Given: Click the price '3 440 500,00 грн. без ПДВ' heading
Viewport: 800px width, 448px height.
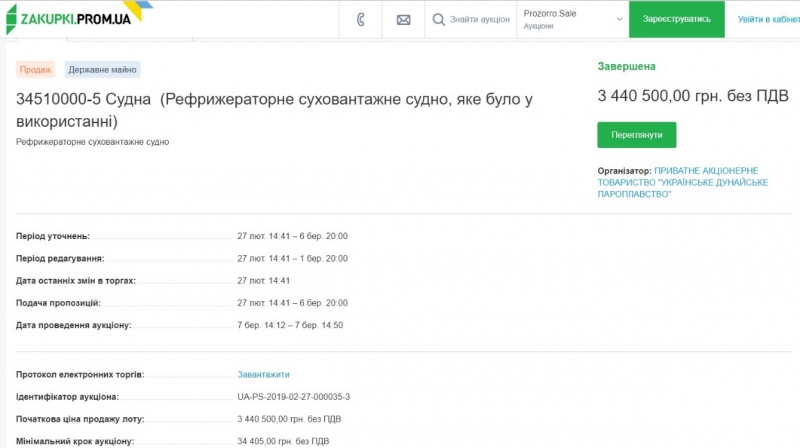Looking at the screenshot, I should (x=693, y=96).
